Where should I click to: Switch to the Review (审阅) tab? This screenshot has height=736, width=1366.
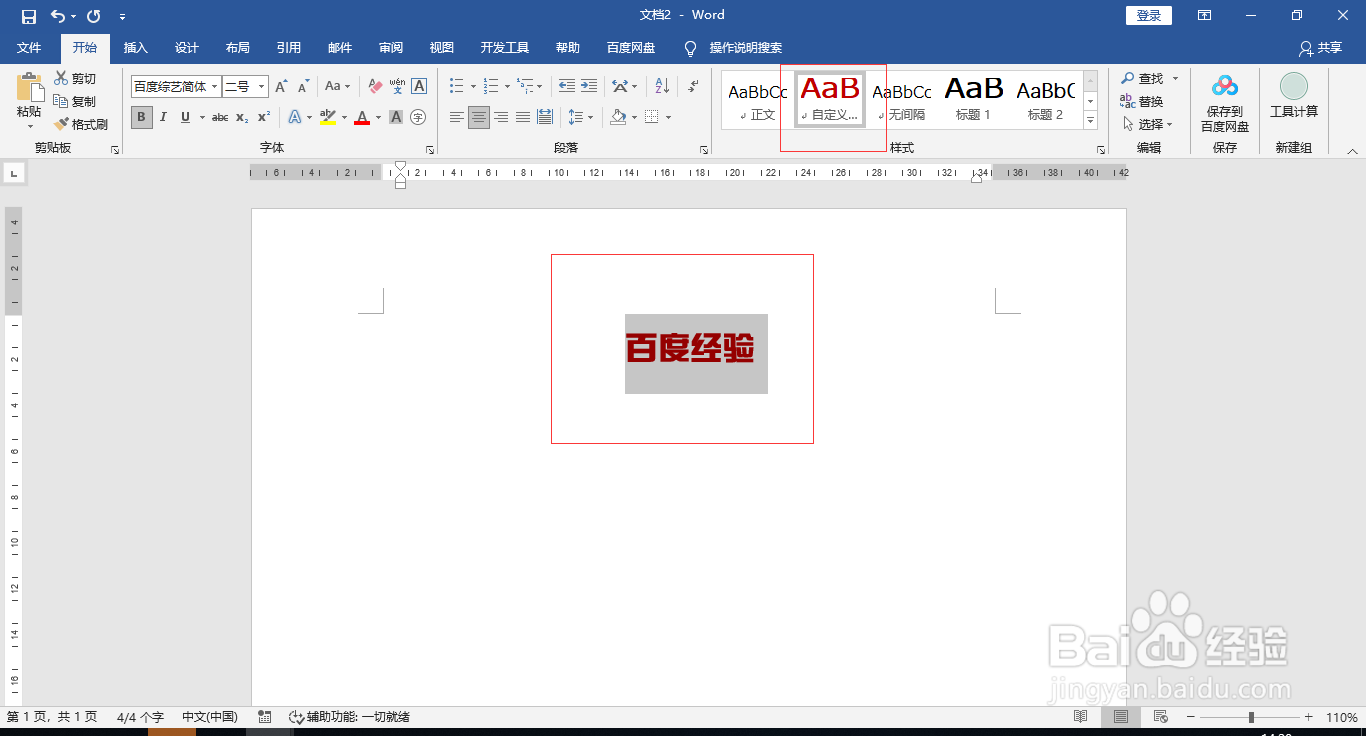click(391, 48)
